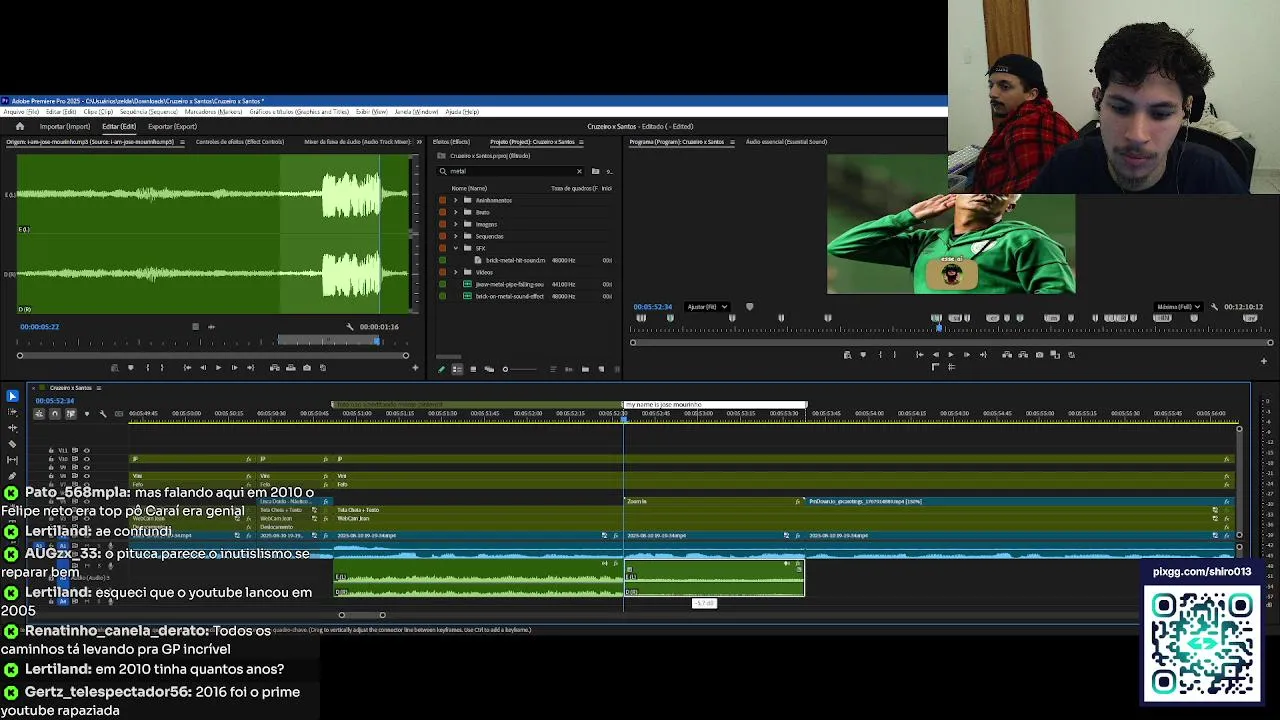This screenshot has height=720, width=1280.
Task: Select the Track Select Forward tool
Action: coord(12,412)
